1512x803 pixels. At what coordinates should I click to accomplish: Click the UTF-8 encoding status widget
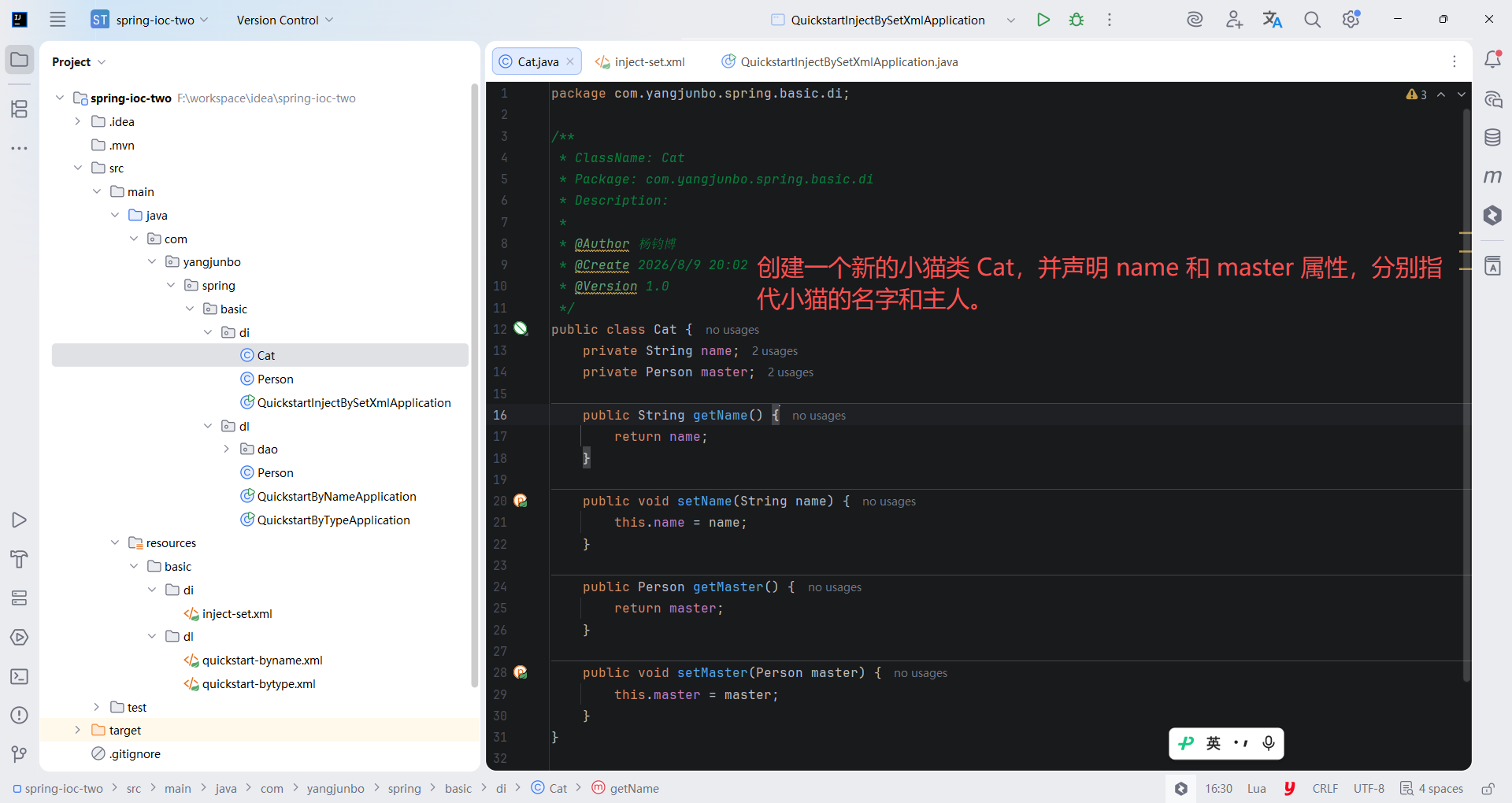coord(1369,788)
